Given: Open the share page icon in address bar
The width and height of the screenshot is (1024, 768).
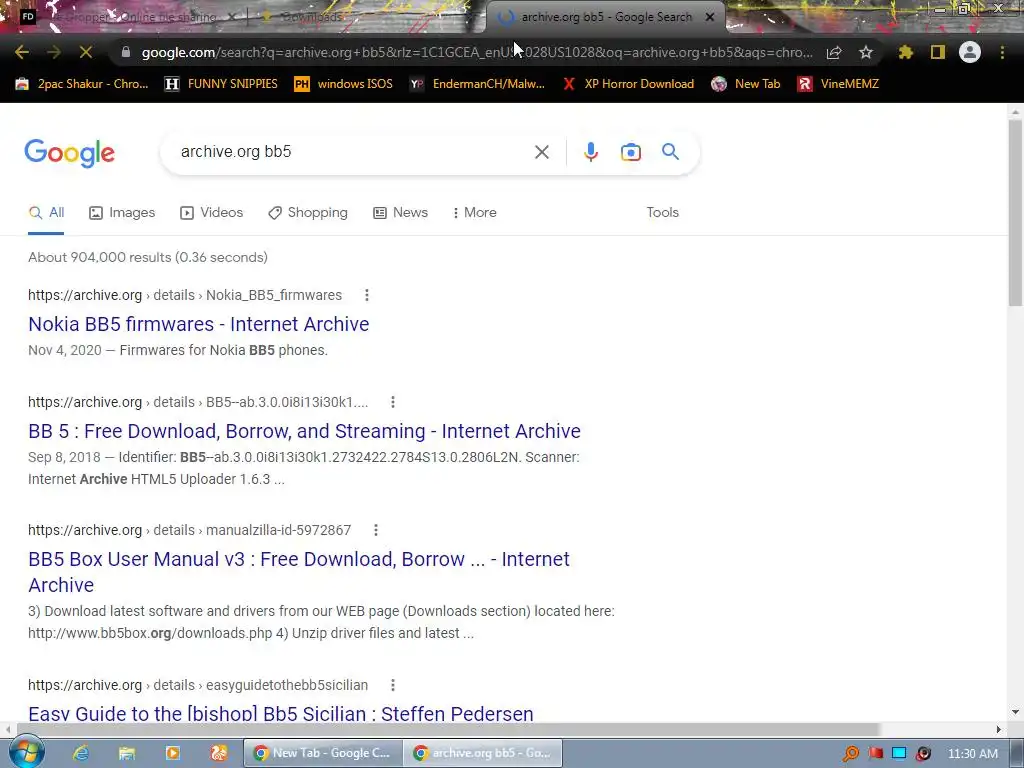Looking at the screenshot, I should pos(834,53).
